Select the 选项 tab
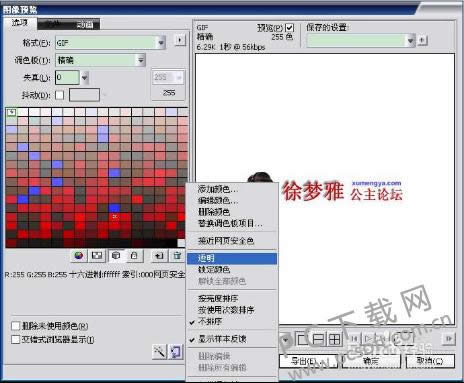 [19, 23]
